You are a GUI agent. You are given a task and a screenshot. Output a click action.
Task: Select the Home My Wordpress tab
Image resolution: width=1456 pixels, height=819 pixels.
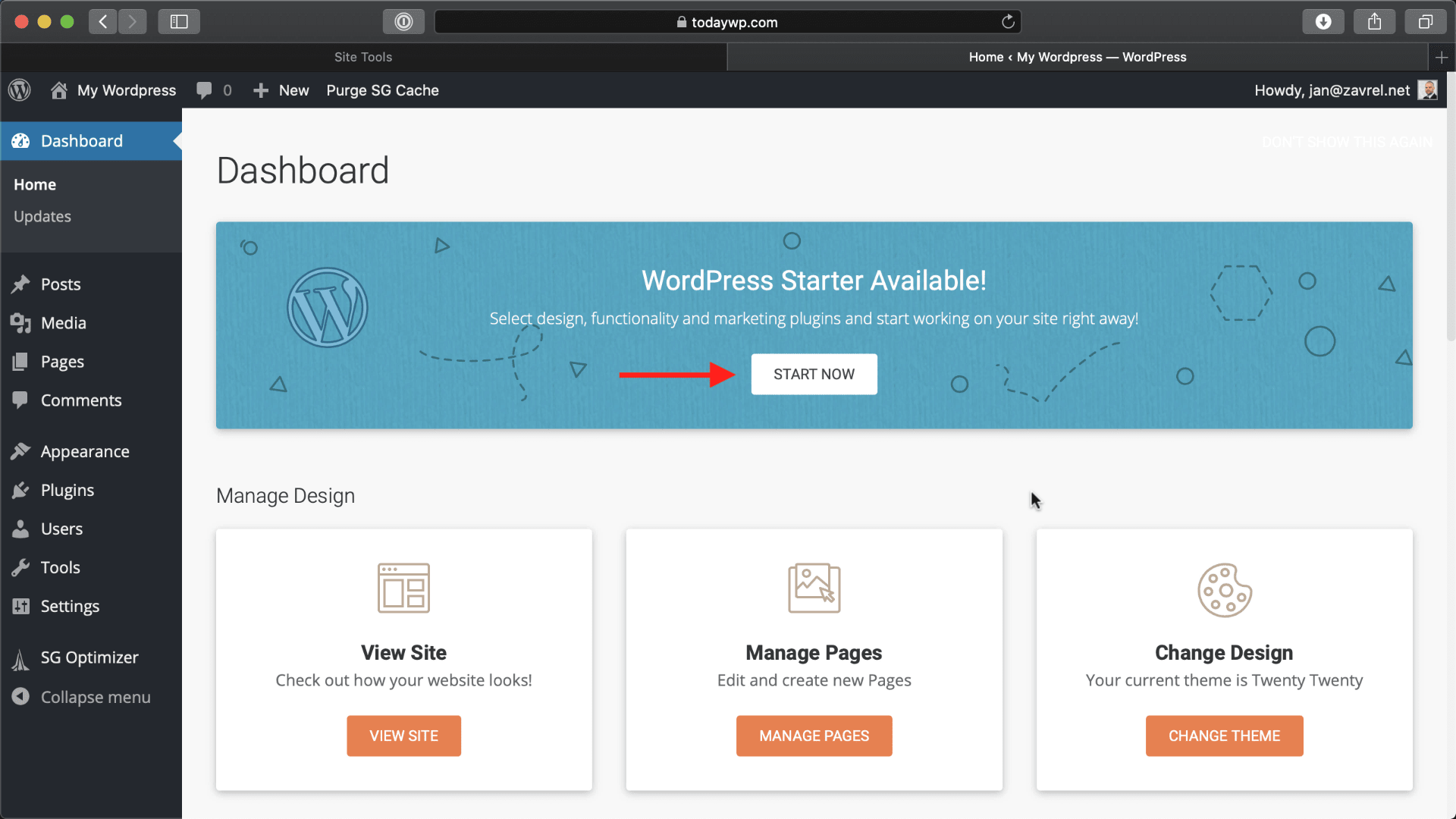[x=1078, y=57]
